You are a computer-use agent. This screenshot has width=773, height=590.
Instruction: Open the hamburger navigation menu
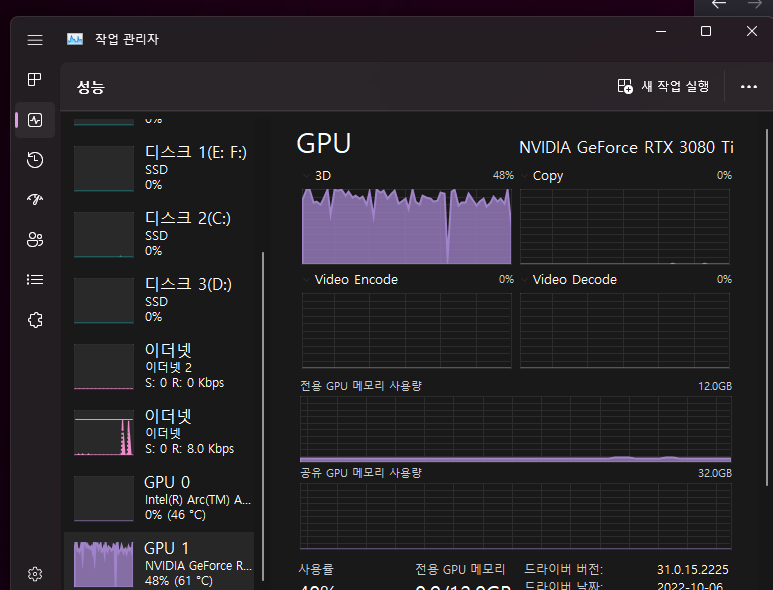pyautogui.click(x=35, y=40)
